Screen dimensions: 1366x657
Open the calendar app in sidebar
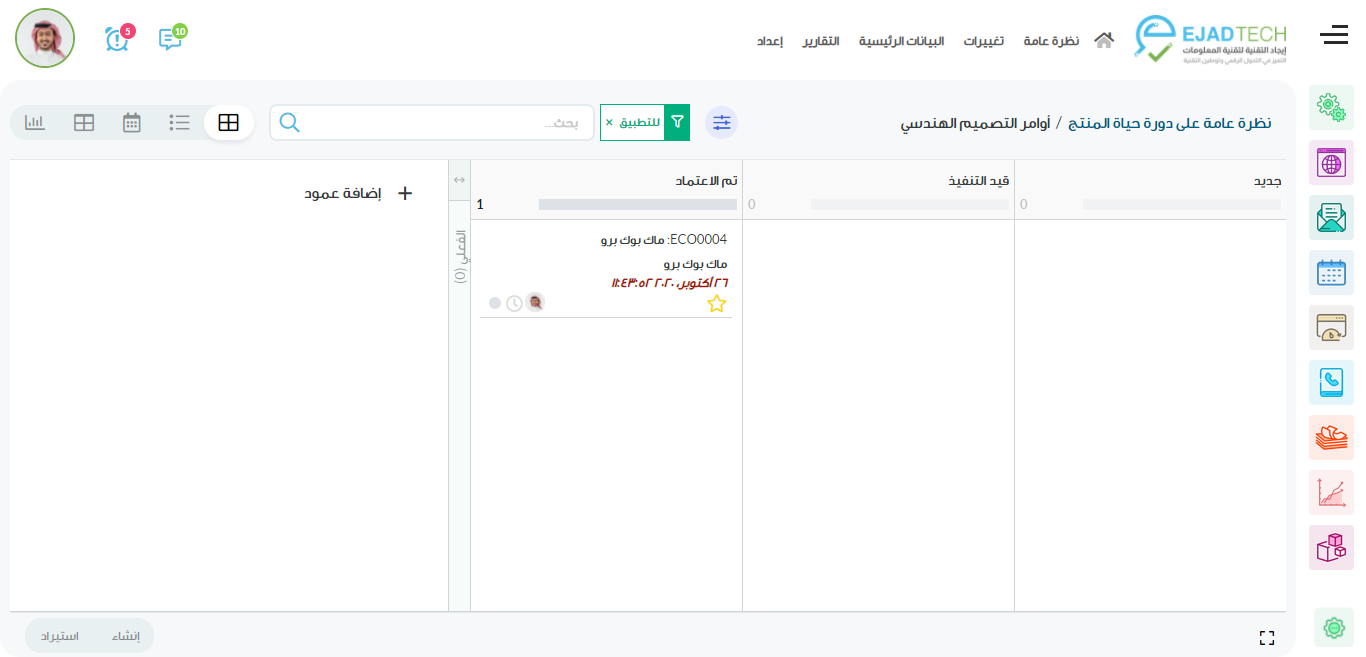(1331, 272)
